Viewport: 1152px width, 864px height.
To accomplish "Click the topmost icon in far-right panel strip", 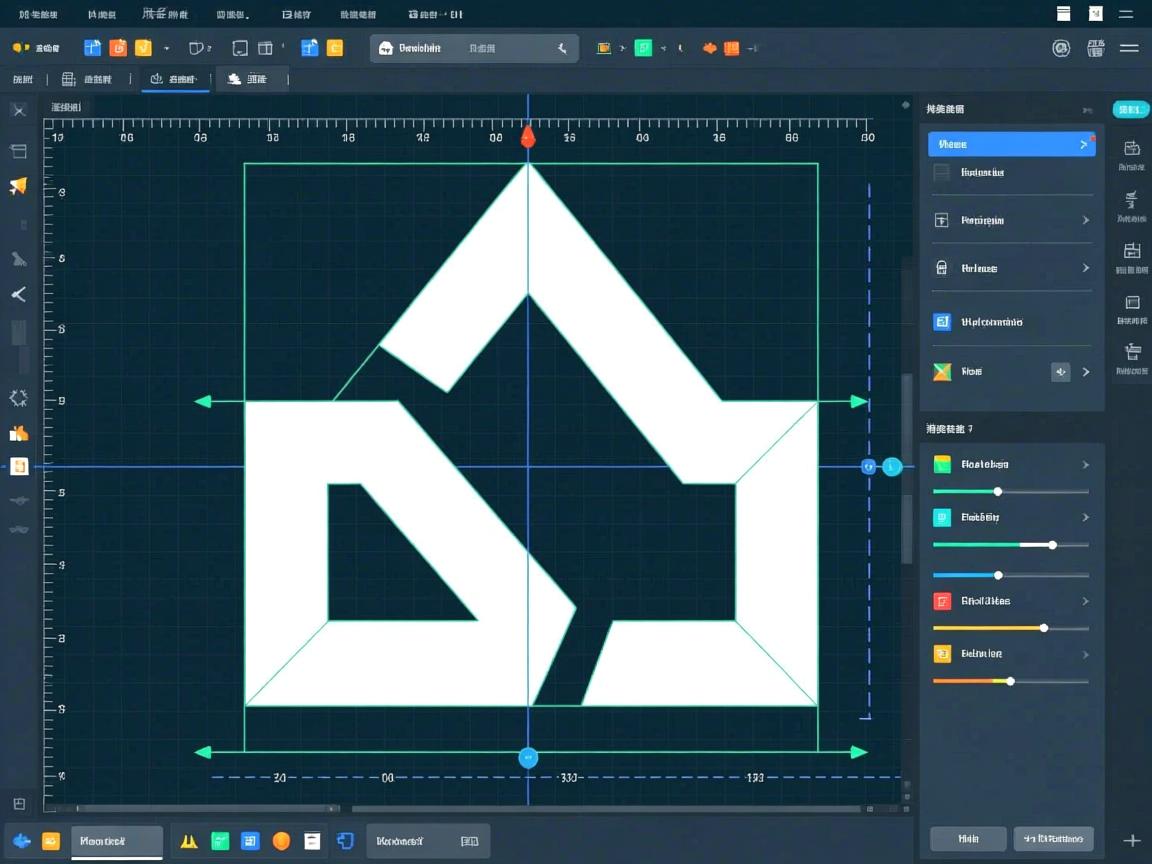I will coord(1132,148).
